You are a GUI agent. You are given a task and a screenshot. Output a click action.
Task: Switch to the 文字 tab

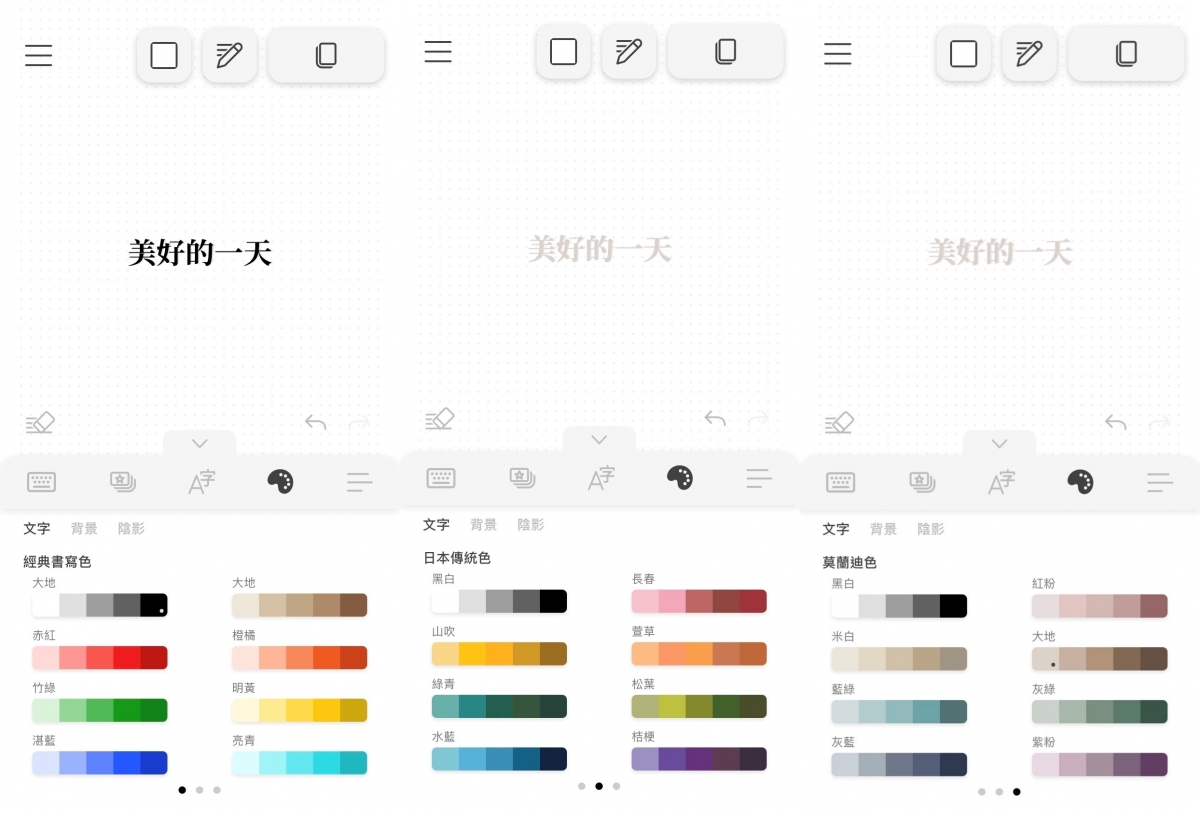coord(37,528)
